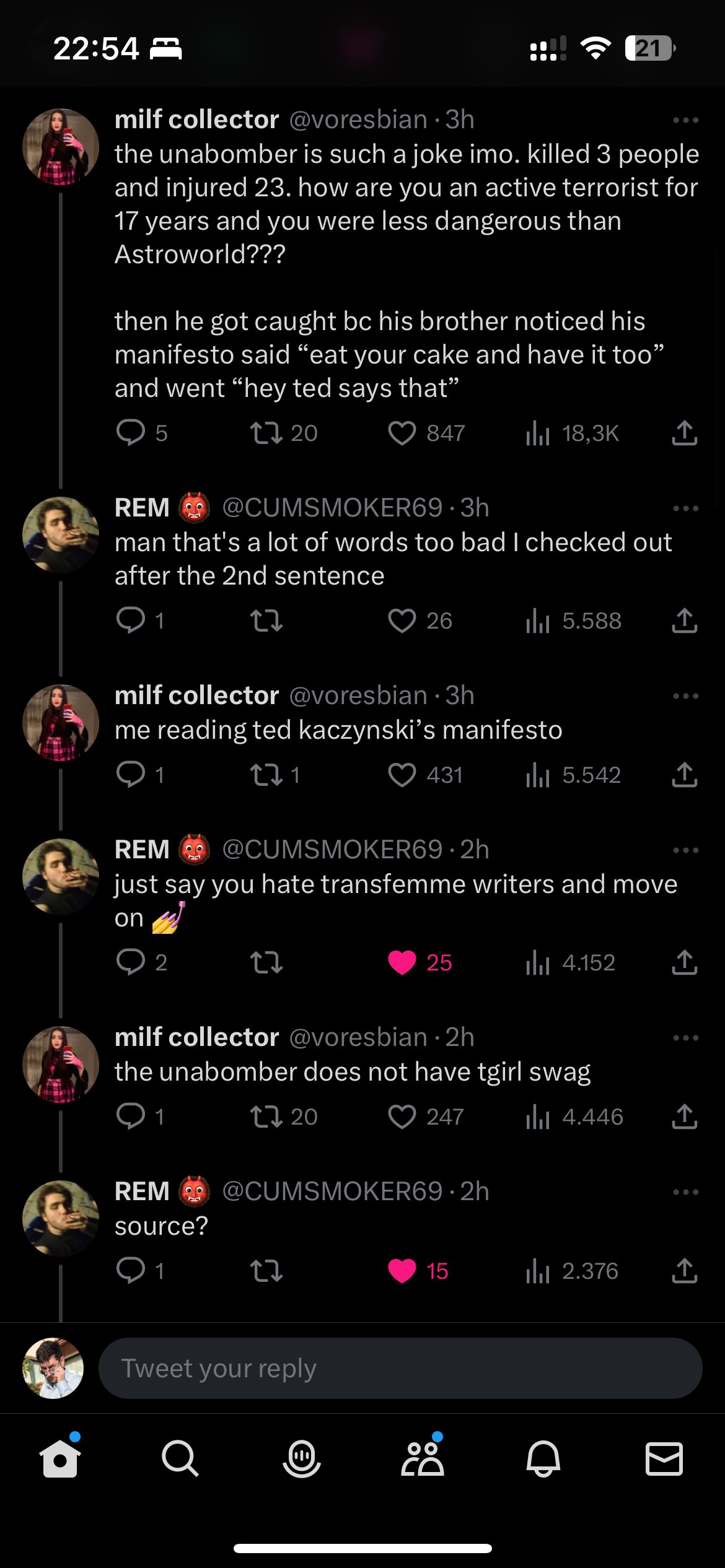Like the "tgirl swag" tweet
This screenshot has height=1568, width=725.
coord(402,1117)
